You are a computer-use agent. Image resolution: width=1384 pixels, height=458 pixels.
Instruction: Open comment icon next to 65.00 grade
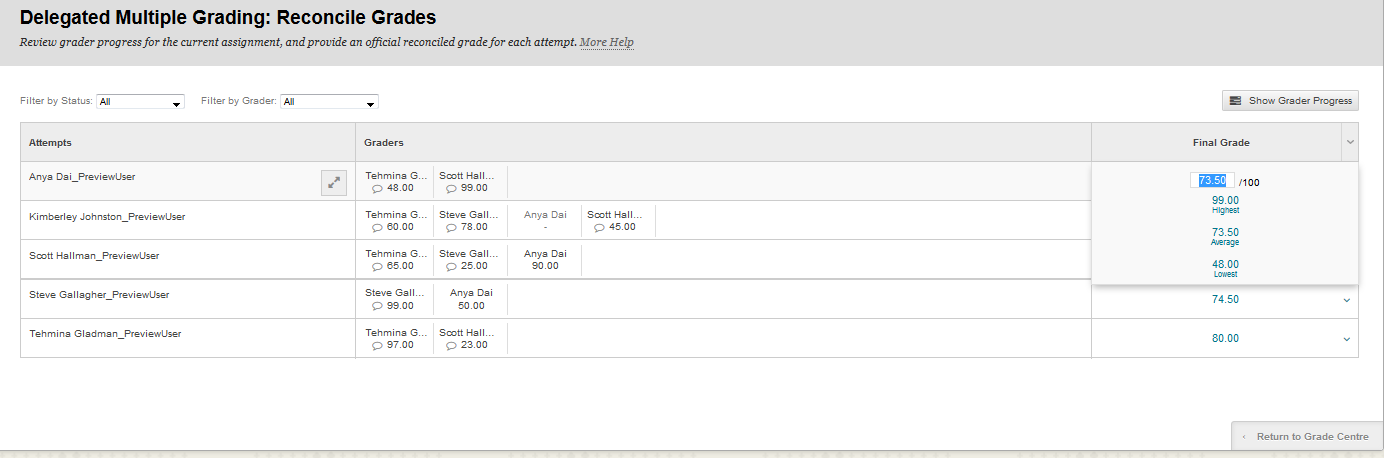(x=377, y=266)
